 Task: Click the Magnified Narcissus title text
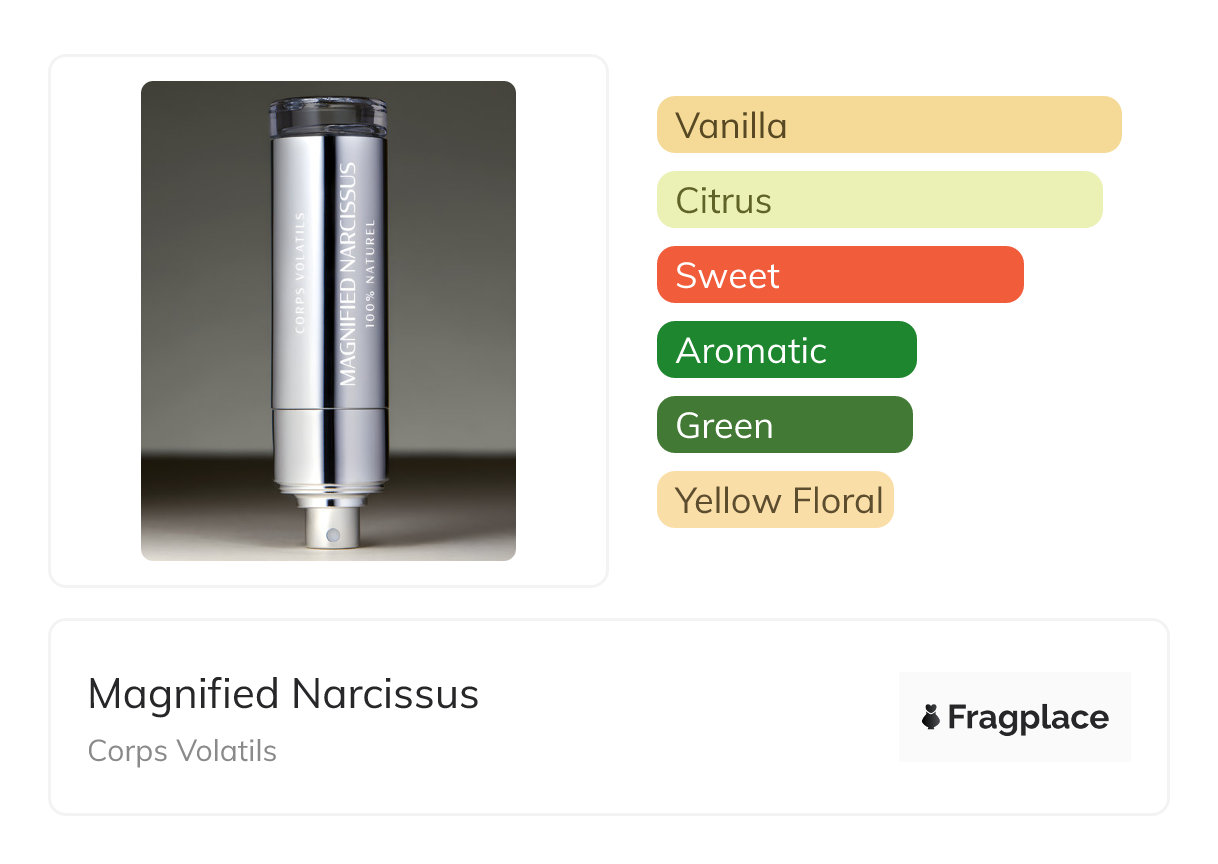click(x=283, y=694)
